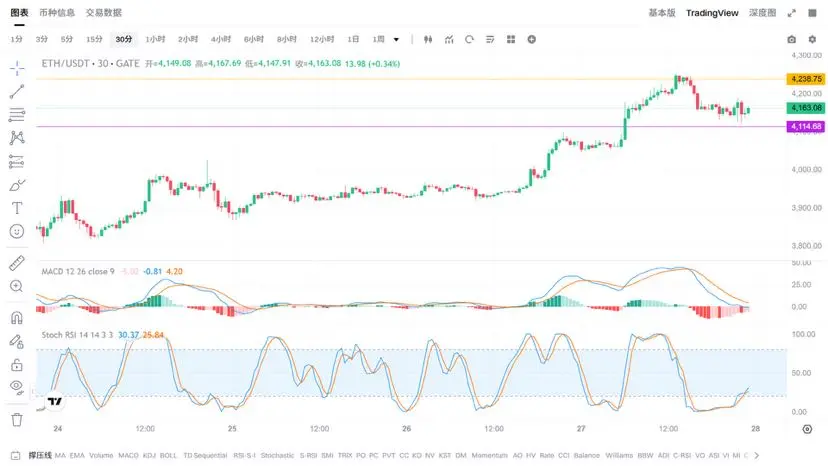Toggle the EMA indicator

[x=77, y=455]
